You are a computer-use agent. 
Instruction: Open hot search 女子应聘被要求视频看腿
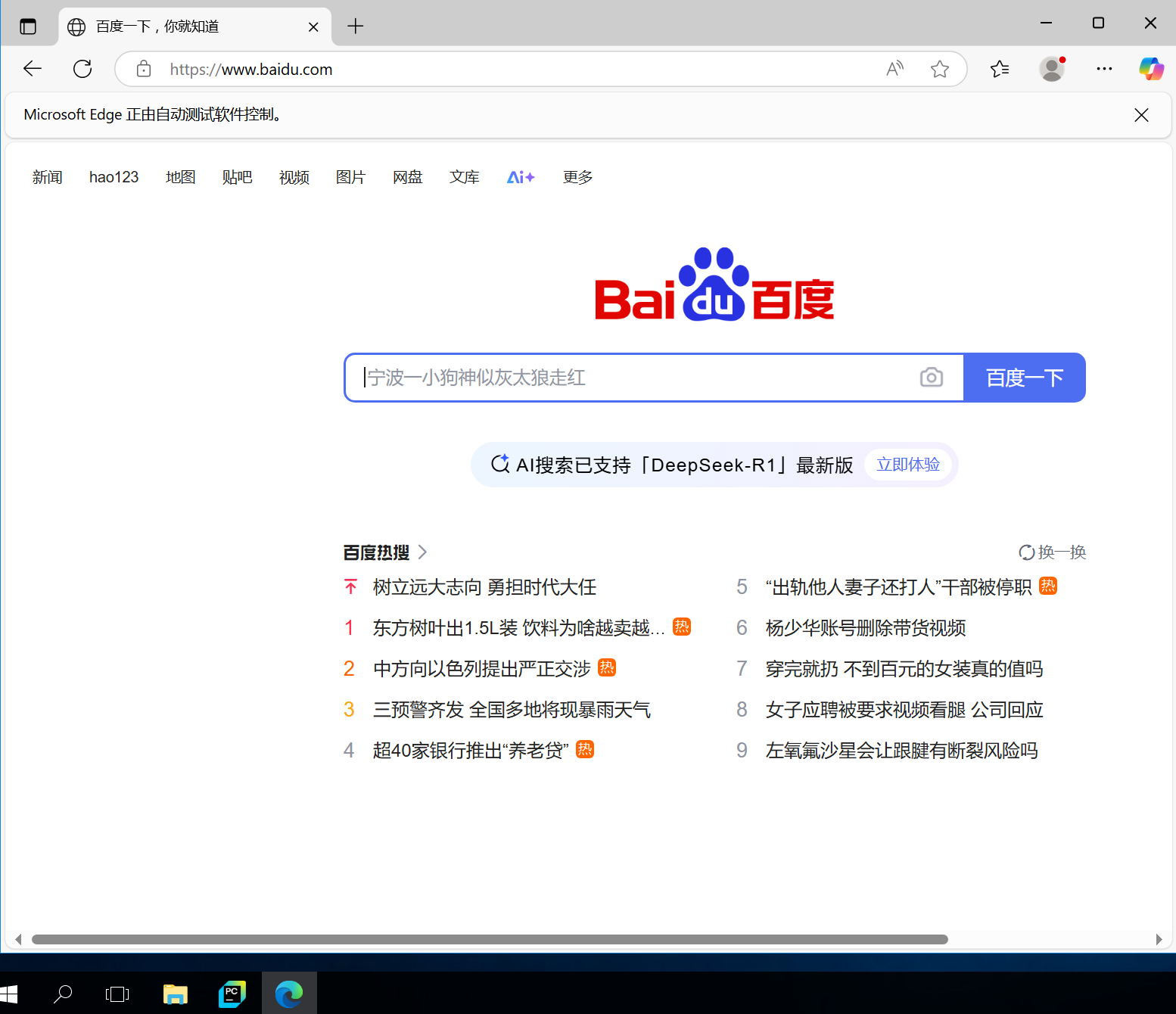tap(904, 710)
